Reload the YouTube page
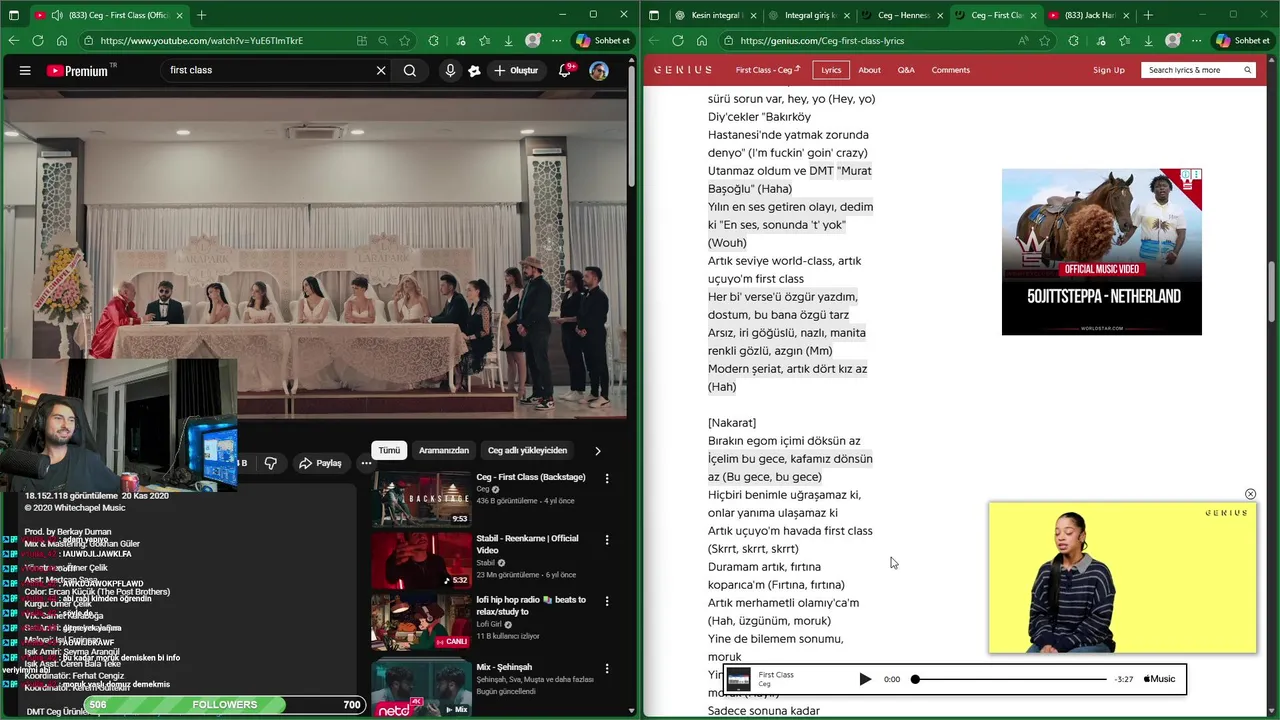Screen dimensions: 1280x720 click(38, 41)
